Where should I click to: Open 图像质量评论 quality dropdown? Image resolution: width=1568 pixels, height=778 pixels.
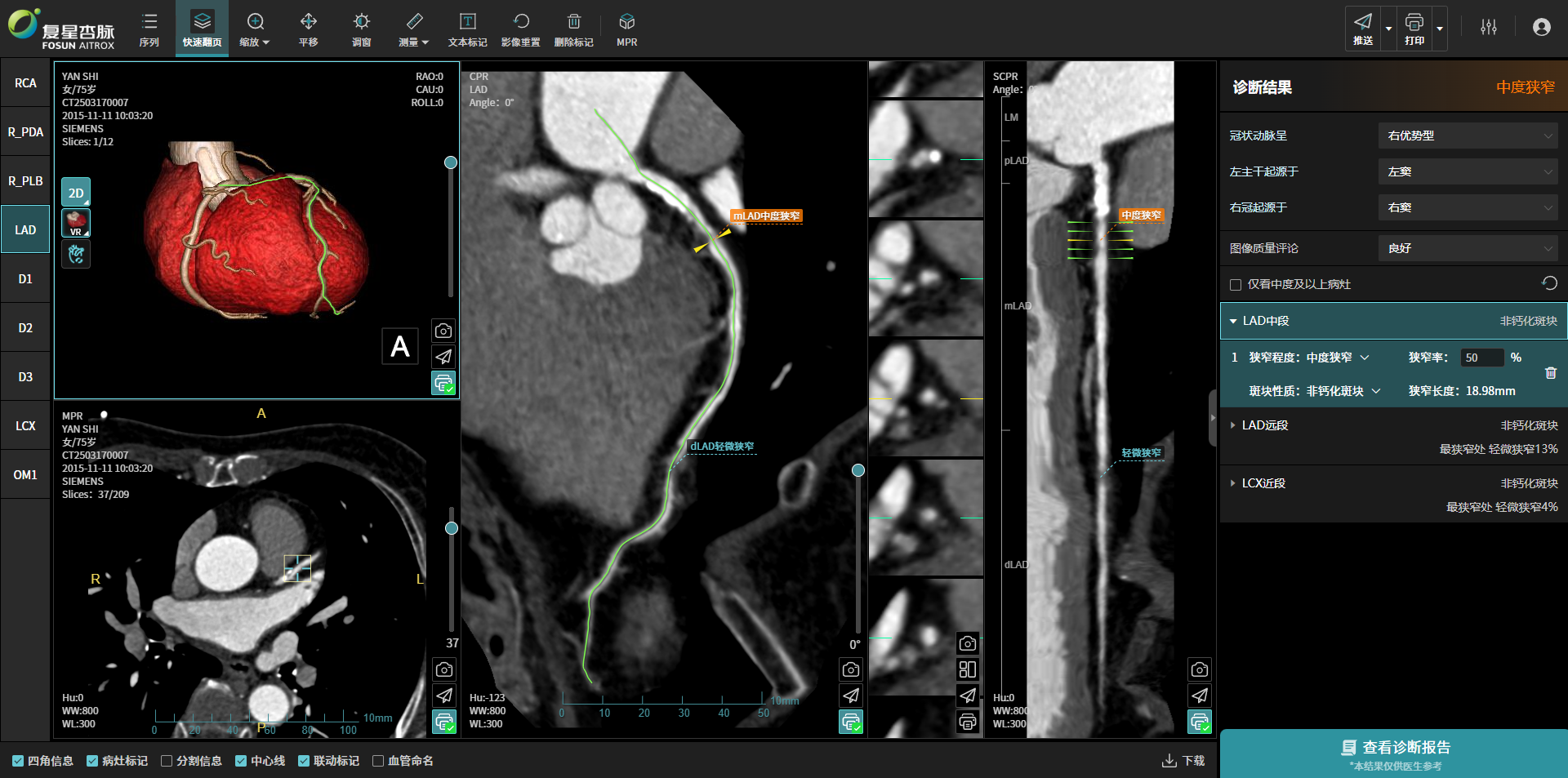coord(1468,248)
